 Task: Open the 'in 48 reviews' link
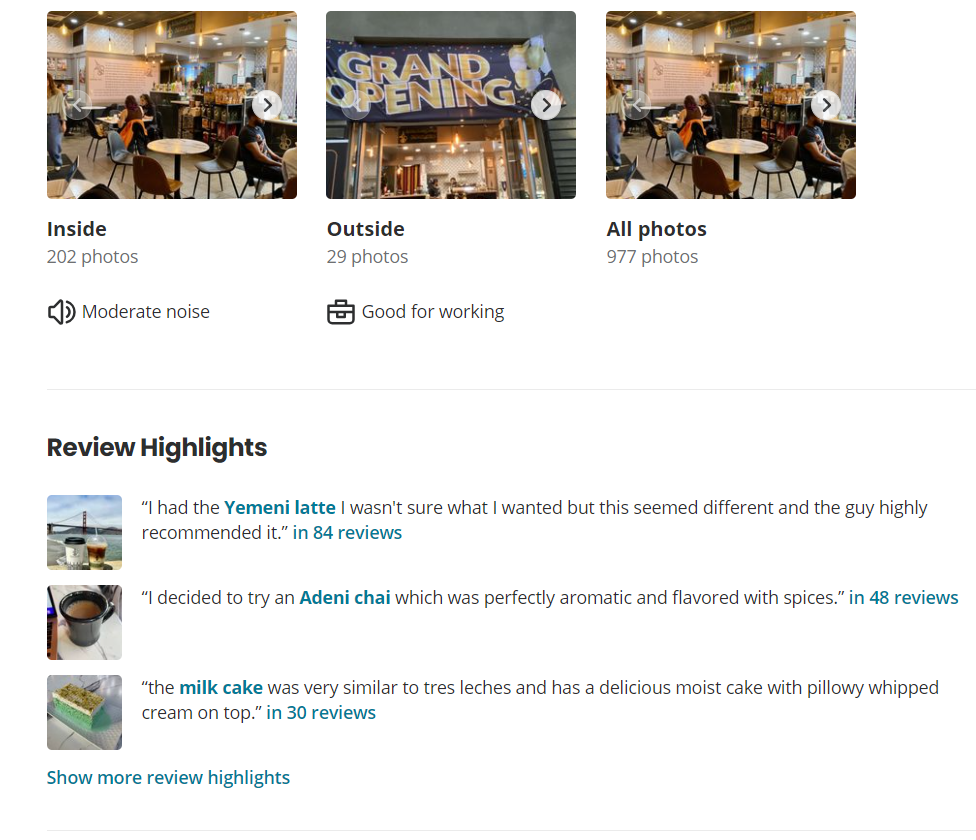[x=904, y=597]
